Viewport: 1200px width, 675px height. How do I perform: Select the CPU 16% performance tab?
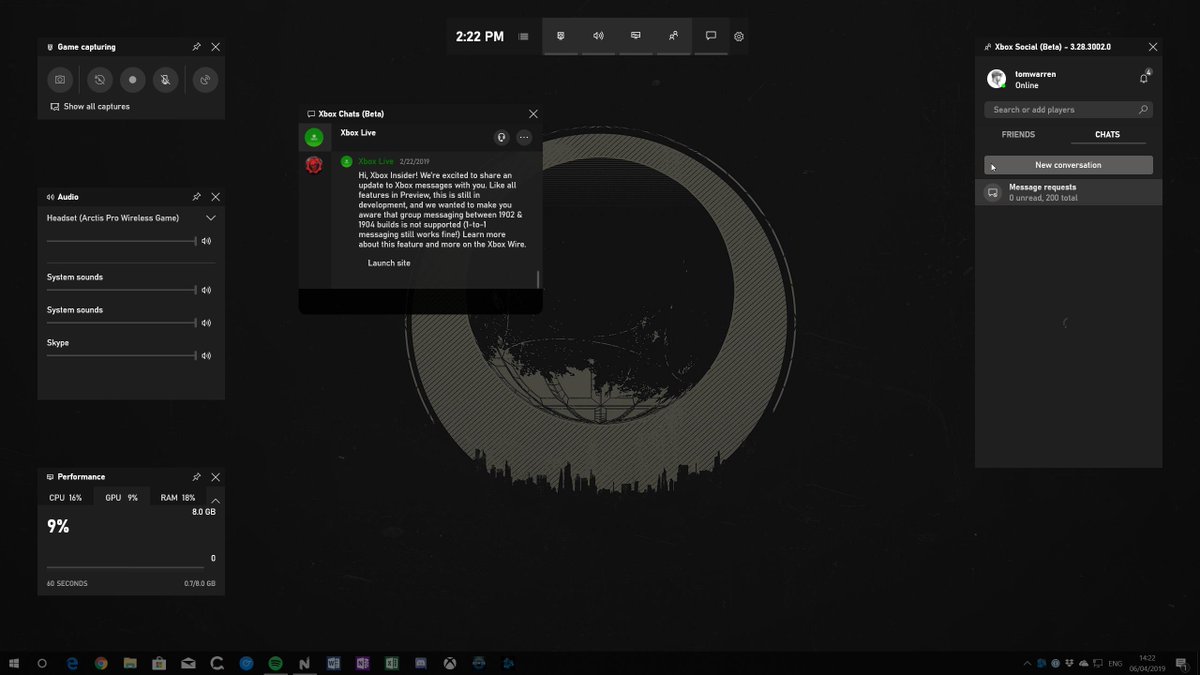(66, 497)
